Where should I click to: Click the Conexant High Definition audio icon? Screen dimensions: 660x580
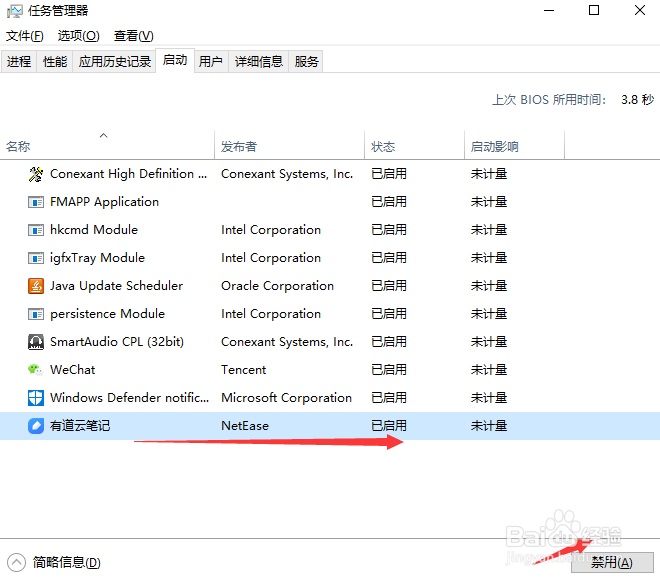tap(36, 174)
